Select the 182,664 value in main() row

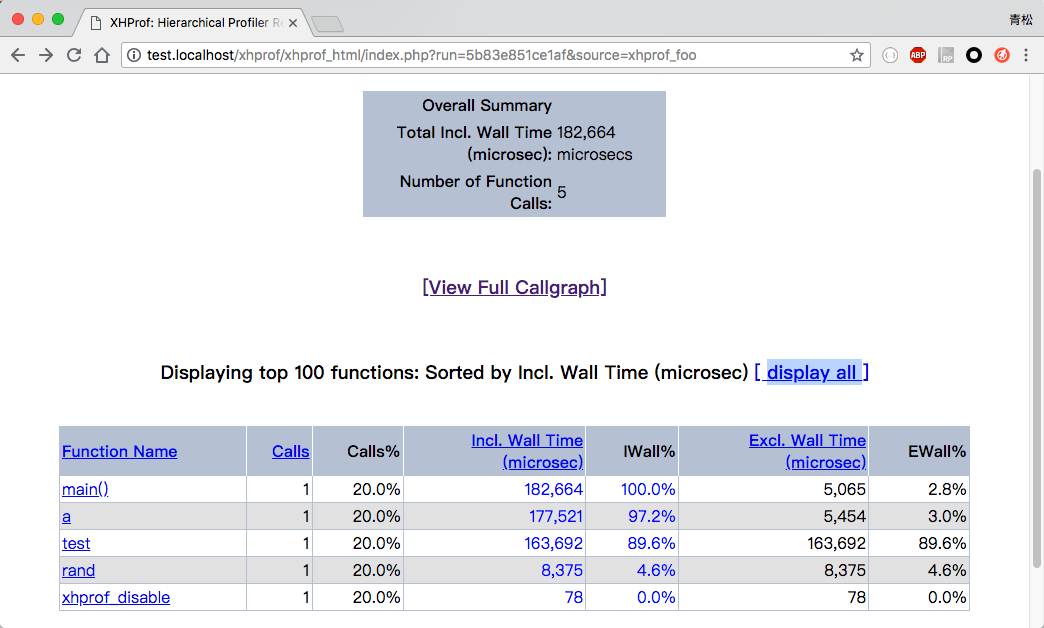coord(553,489)
